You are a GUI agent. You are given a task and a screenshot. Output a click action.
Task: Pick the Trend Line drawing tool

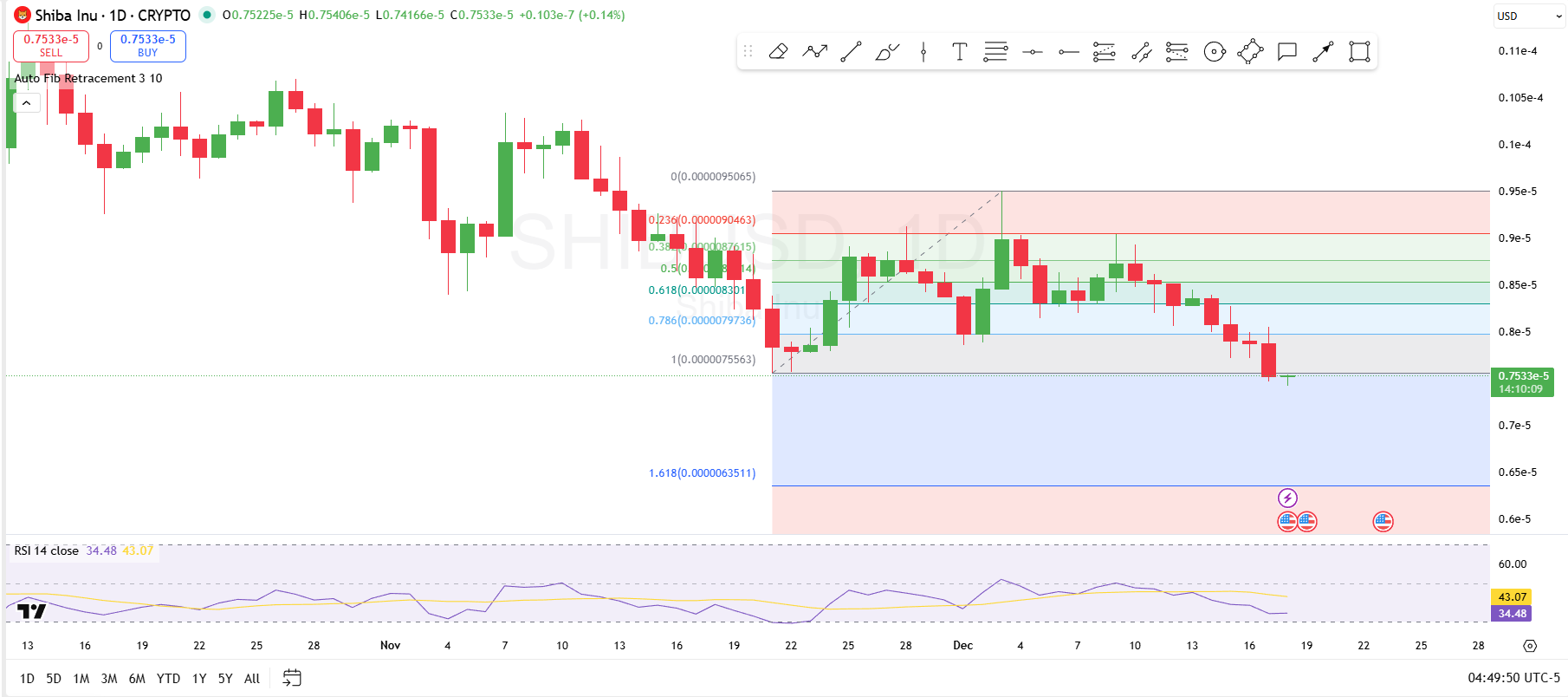[851, 52]
